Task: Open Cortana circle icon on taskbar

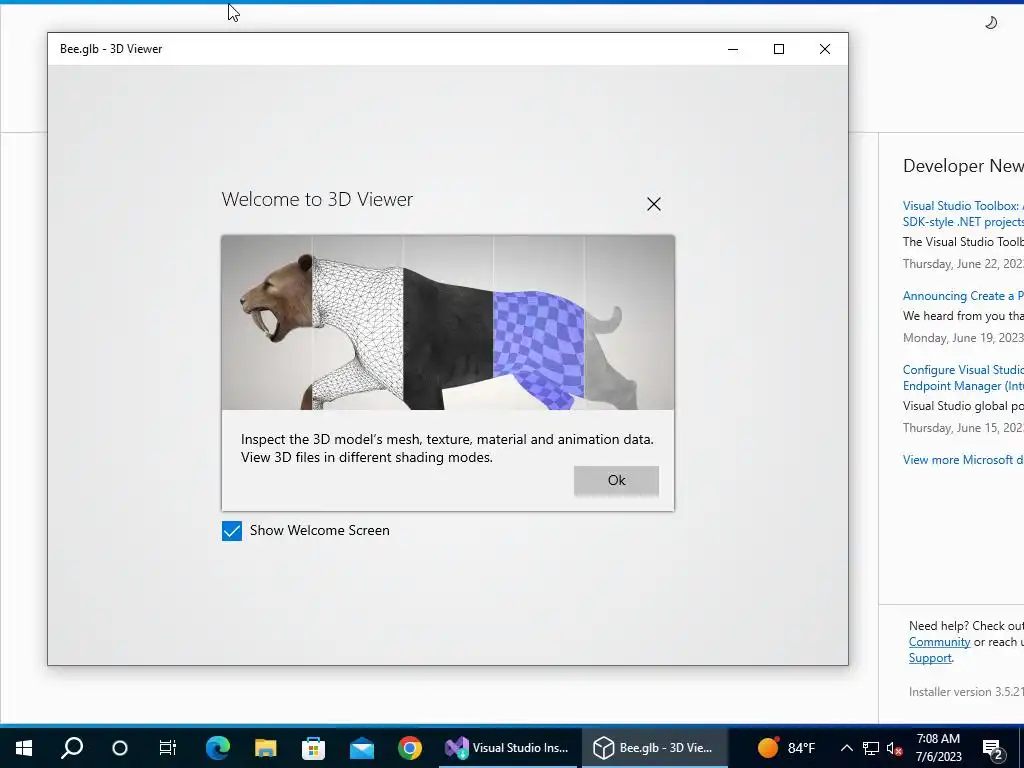Action: coord(120,748)
